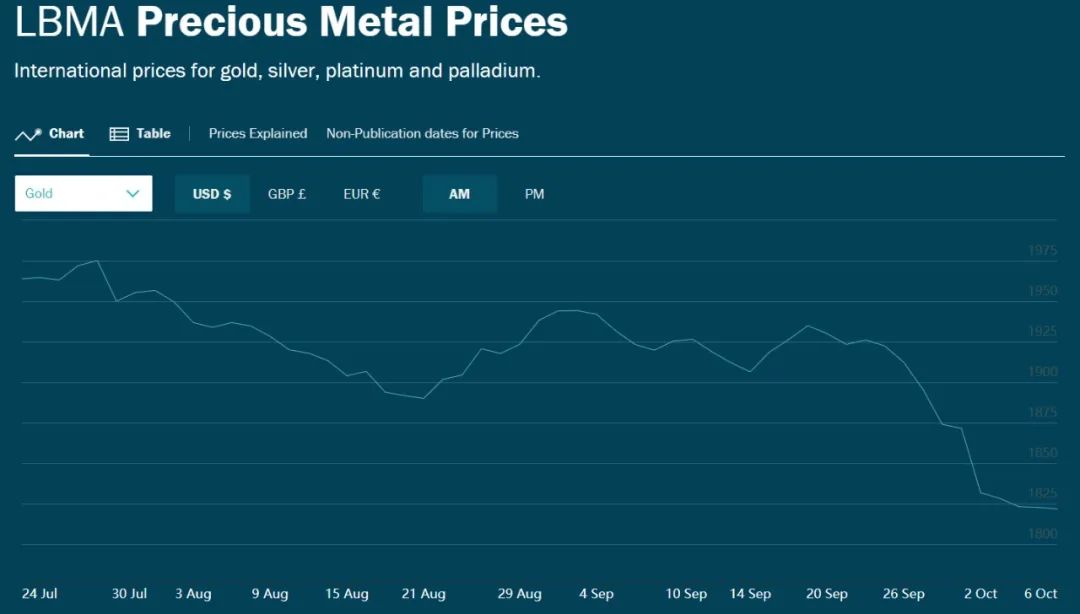Click the 24 Jul date label
The image size is (1080, 614).
40,594
